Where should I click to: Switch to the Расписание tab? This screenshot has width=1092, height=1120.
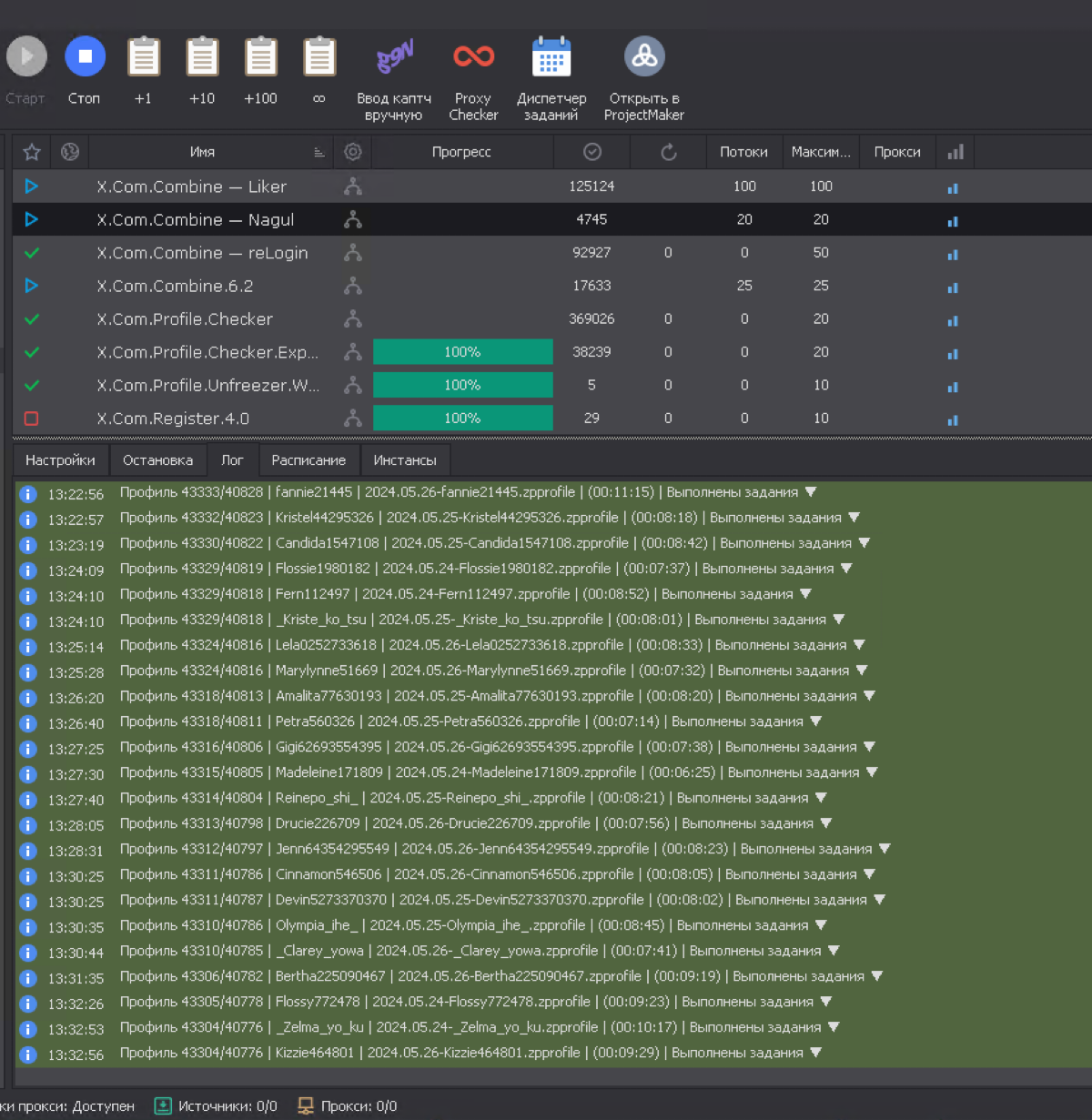(x=308, y=460)
